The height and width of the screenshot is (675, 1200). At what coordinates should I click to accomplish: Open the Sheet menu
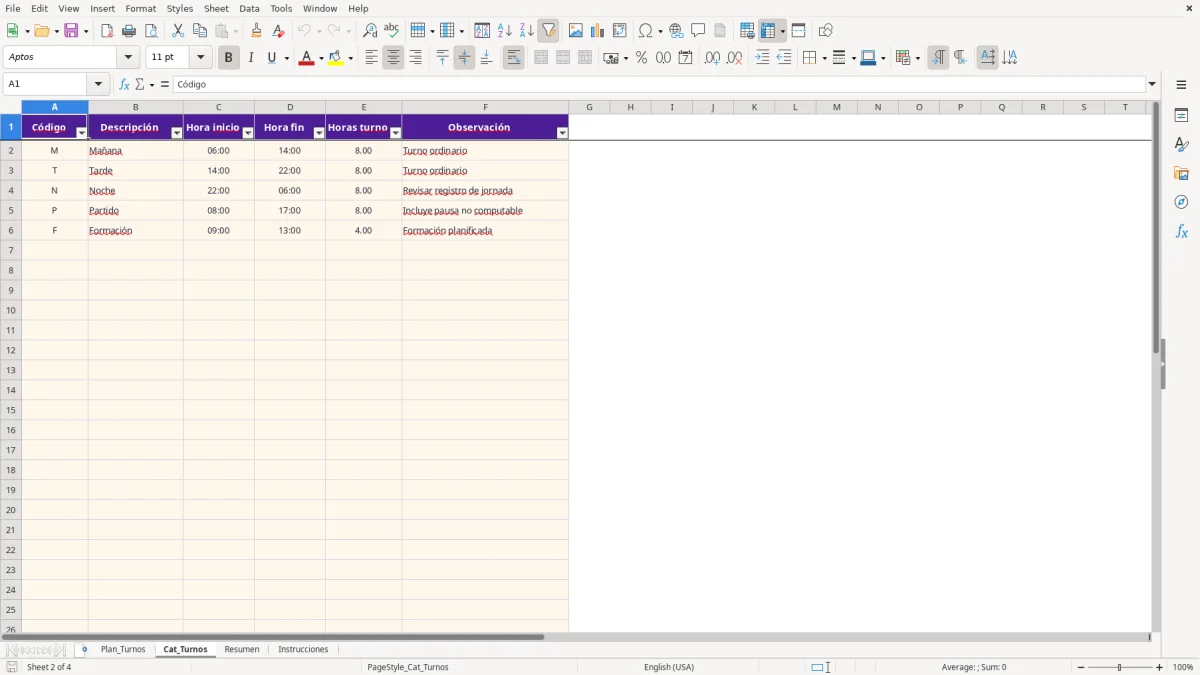pos(216,8)
